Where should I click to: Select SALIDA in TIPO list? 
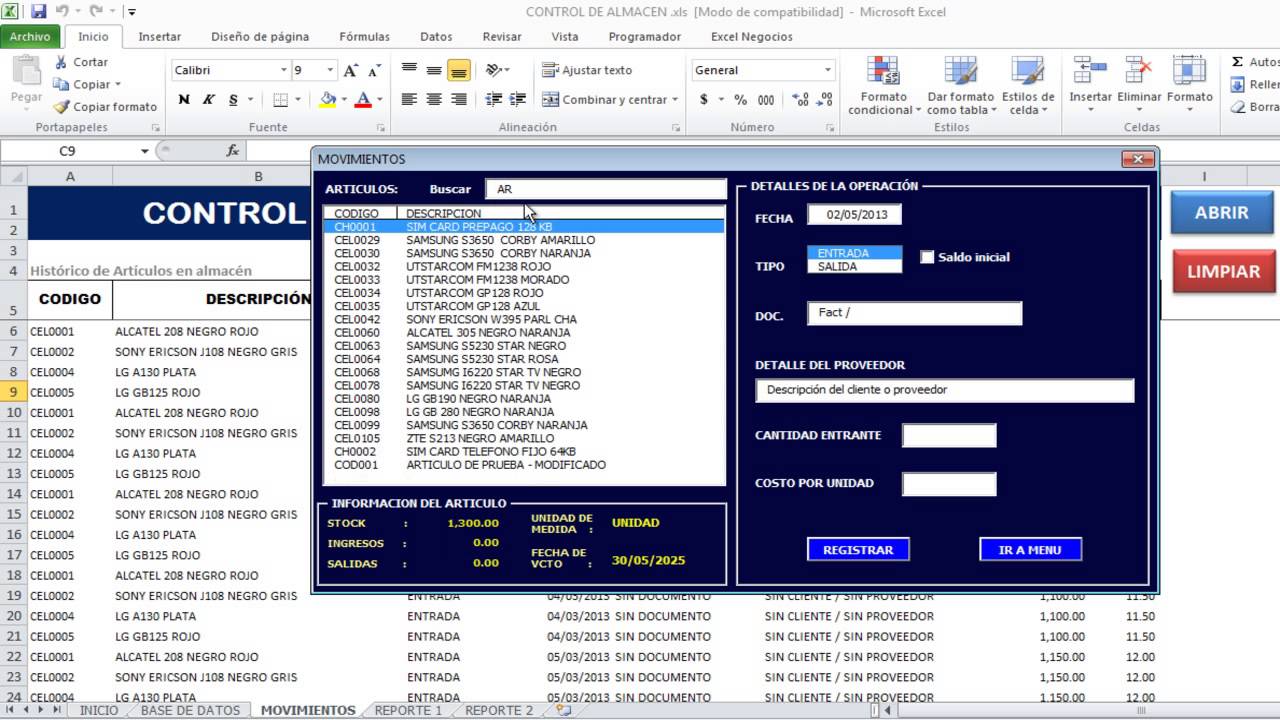(x=854, y=266)
